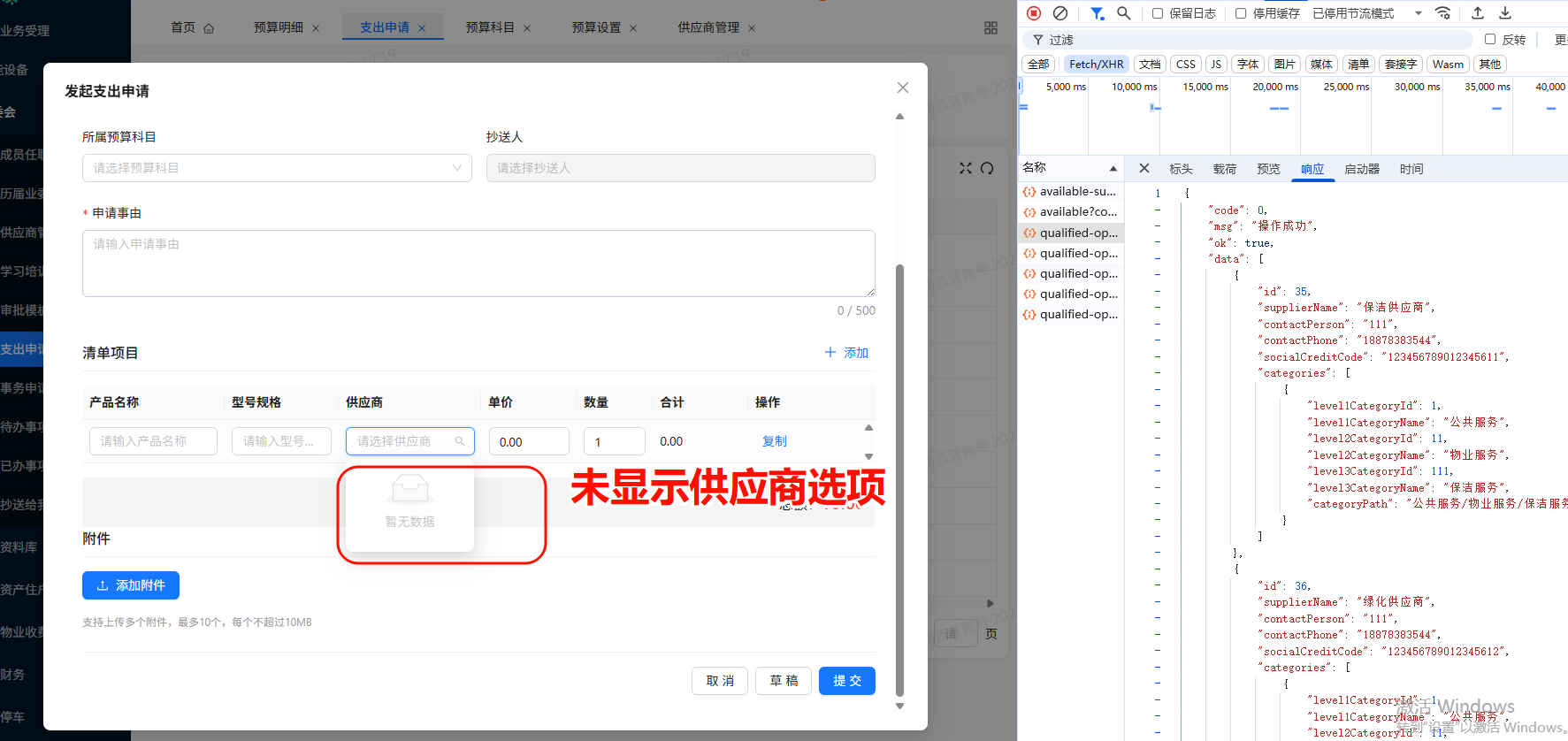Click the dialog's vertical scrollbar

(x=900, y=477)
